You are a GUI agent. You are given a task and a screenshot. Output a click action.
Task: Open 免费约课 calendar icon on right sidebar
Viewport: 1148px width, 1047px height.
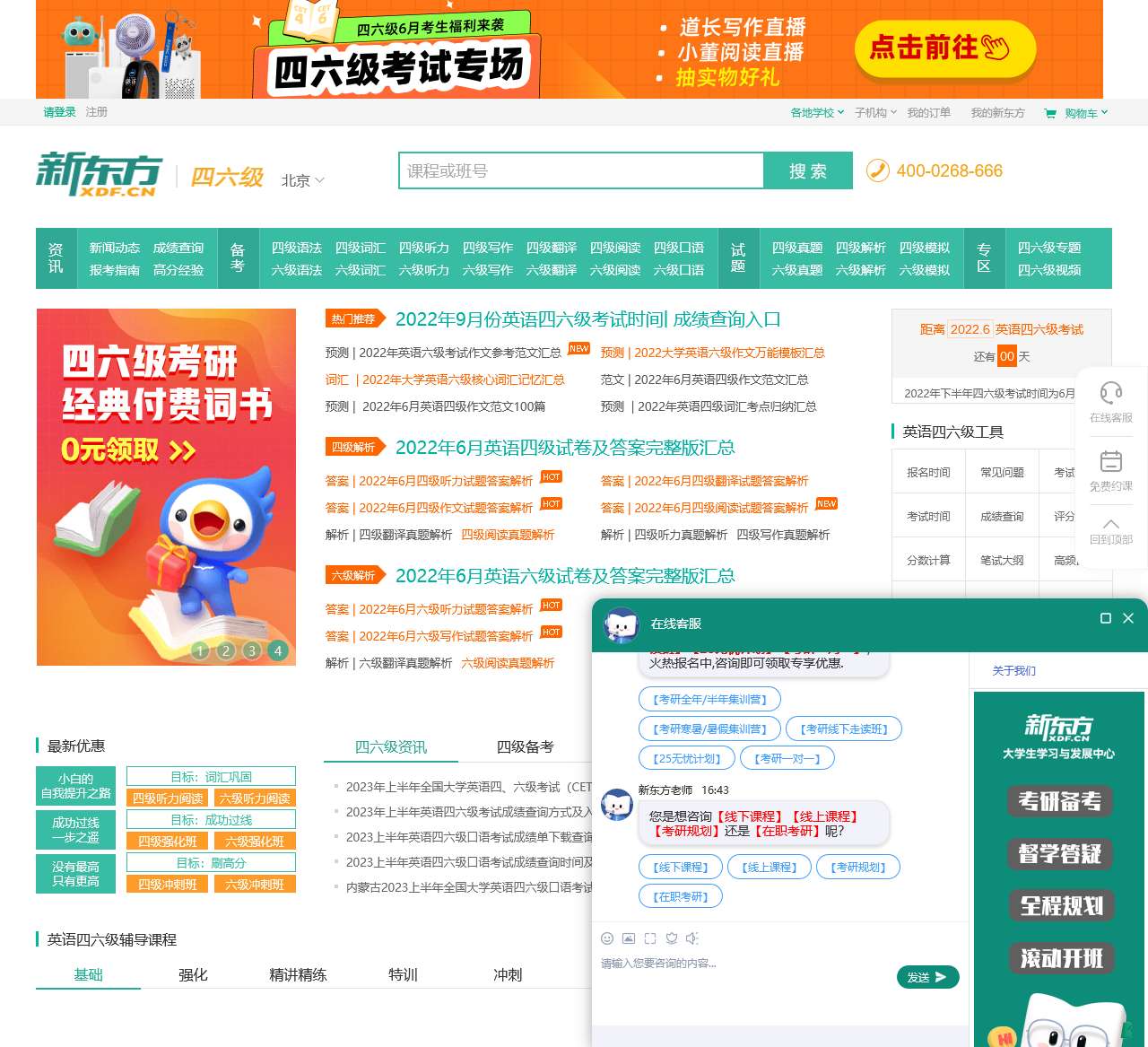pyautogui.click(x=1111, y=462)
